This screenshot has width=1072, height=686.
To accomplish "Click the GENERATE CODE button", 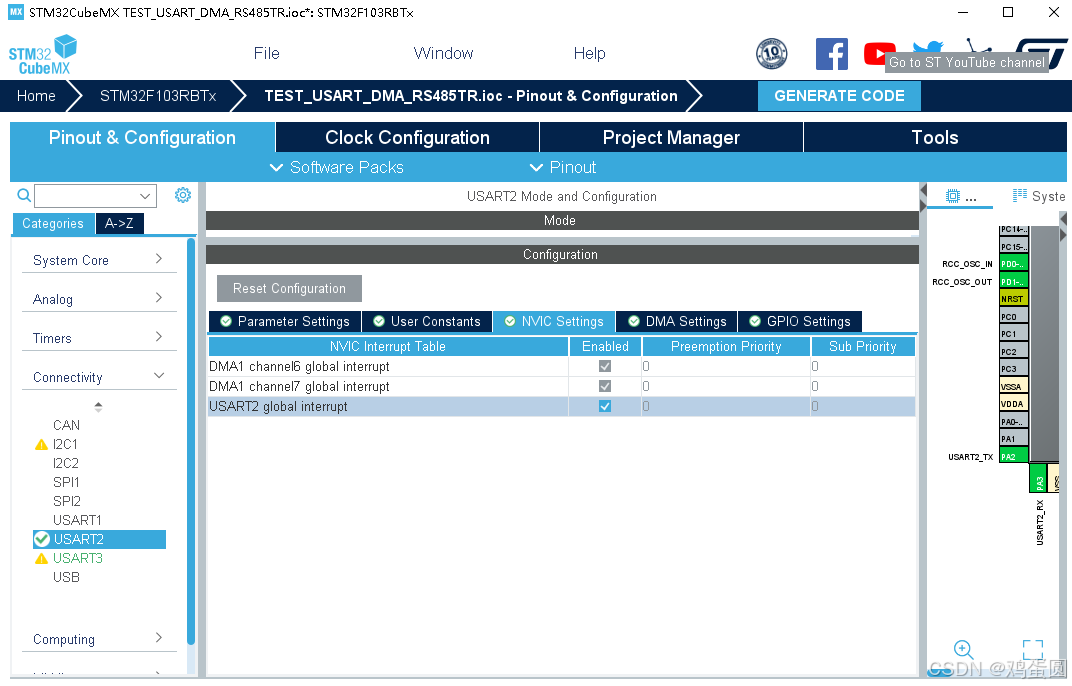I will (839, 96).
